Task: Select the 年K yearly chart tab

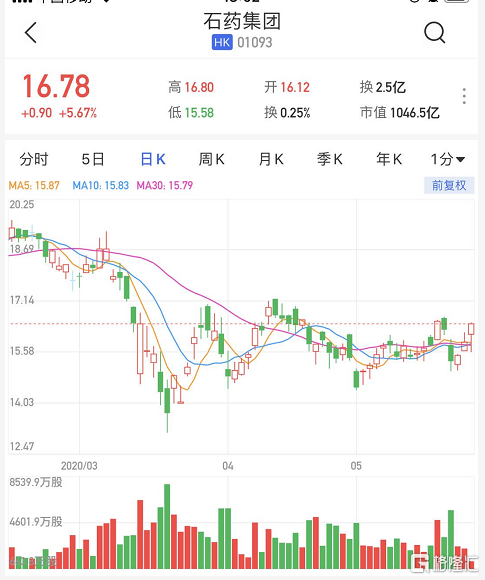Action: (x=389, y=159)
